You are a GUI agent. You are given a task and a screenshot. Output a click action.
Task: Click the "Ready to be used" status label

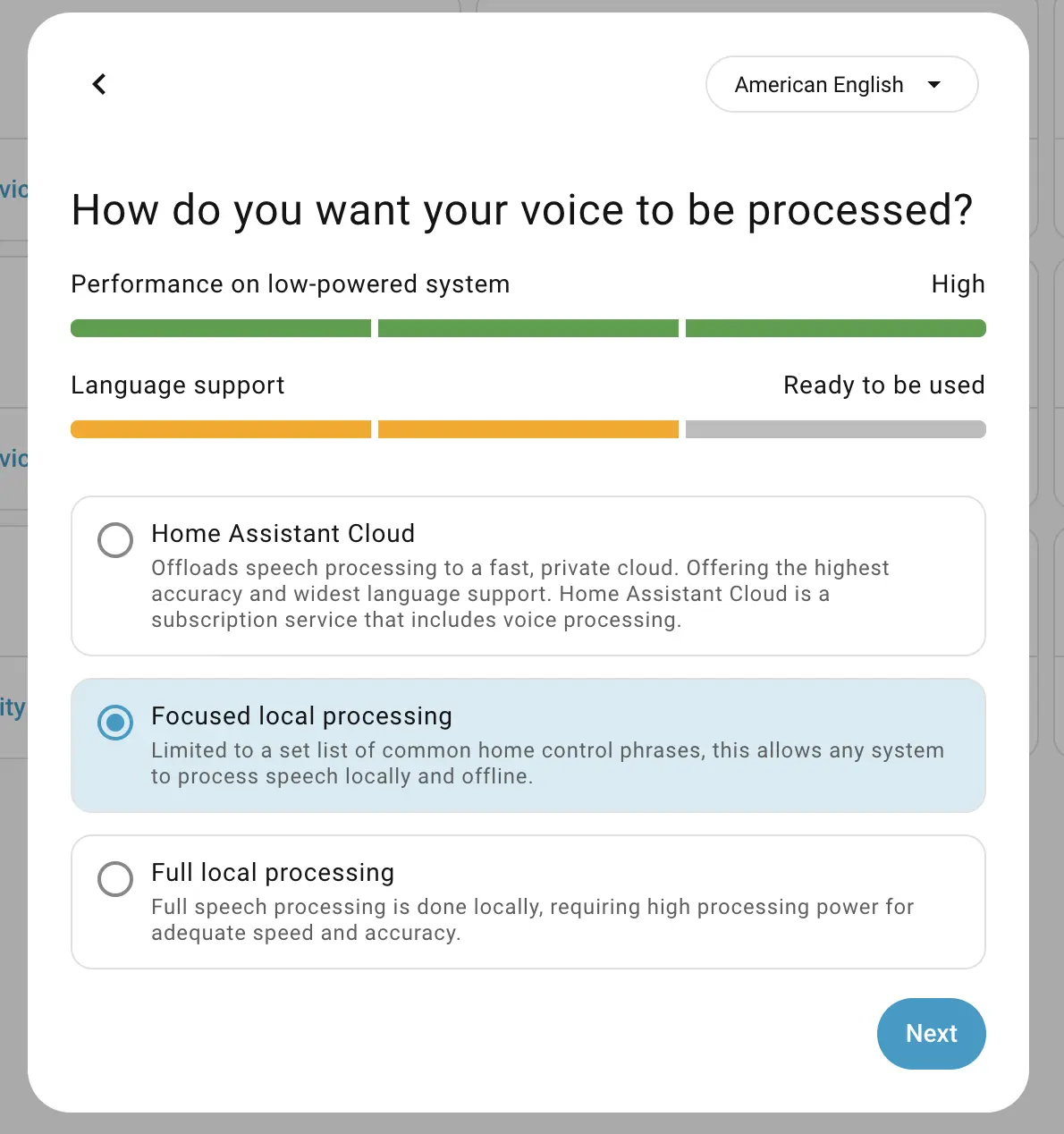pos(883,385)
